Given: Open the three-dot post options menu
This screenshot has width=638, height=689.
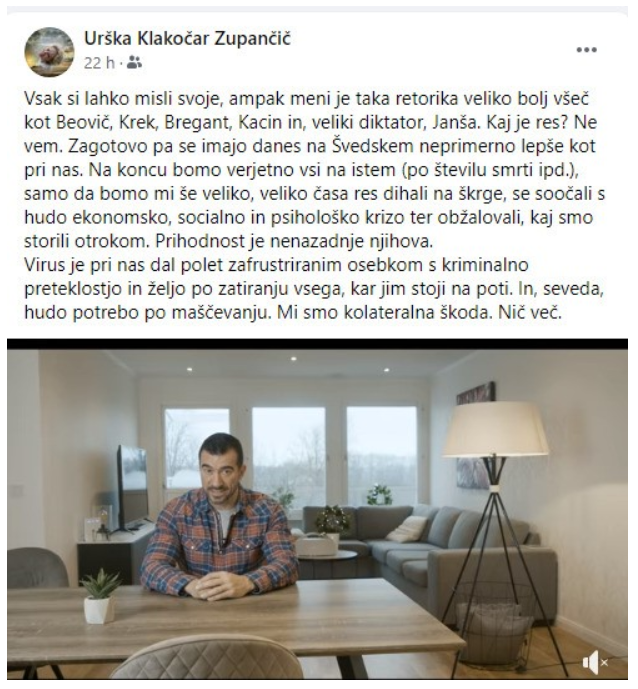Looking at the screenshot, I should [587, 50].
